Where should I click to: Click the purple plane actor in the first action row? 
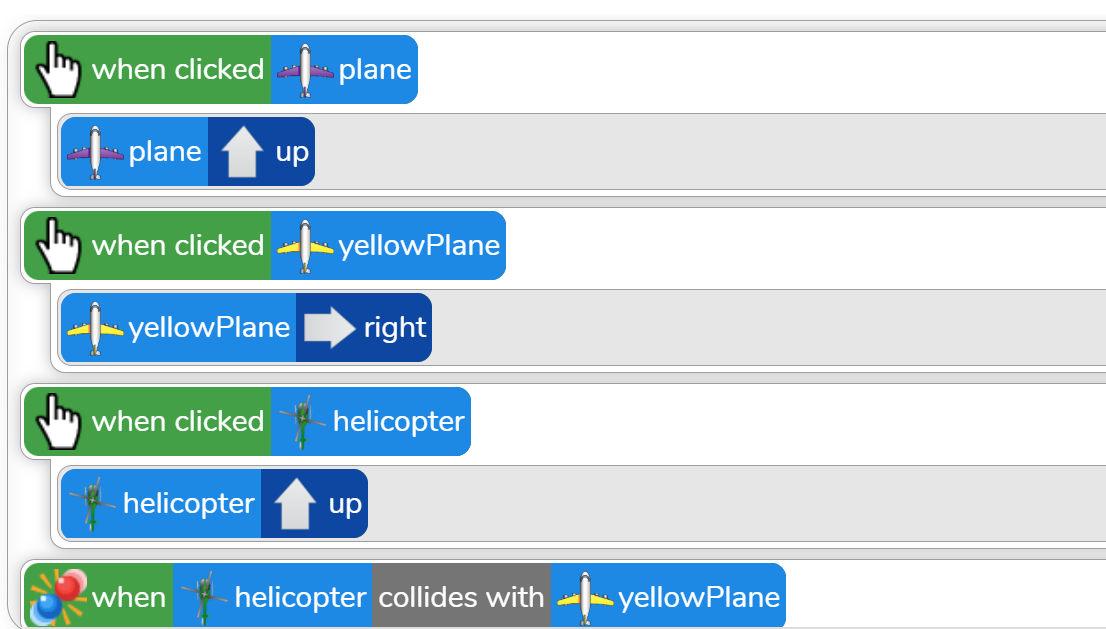134,152
